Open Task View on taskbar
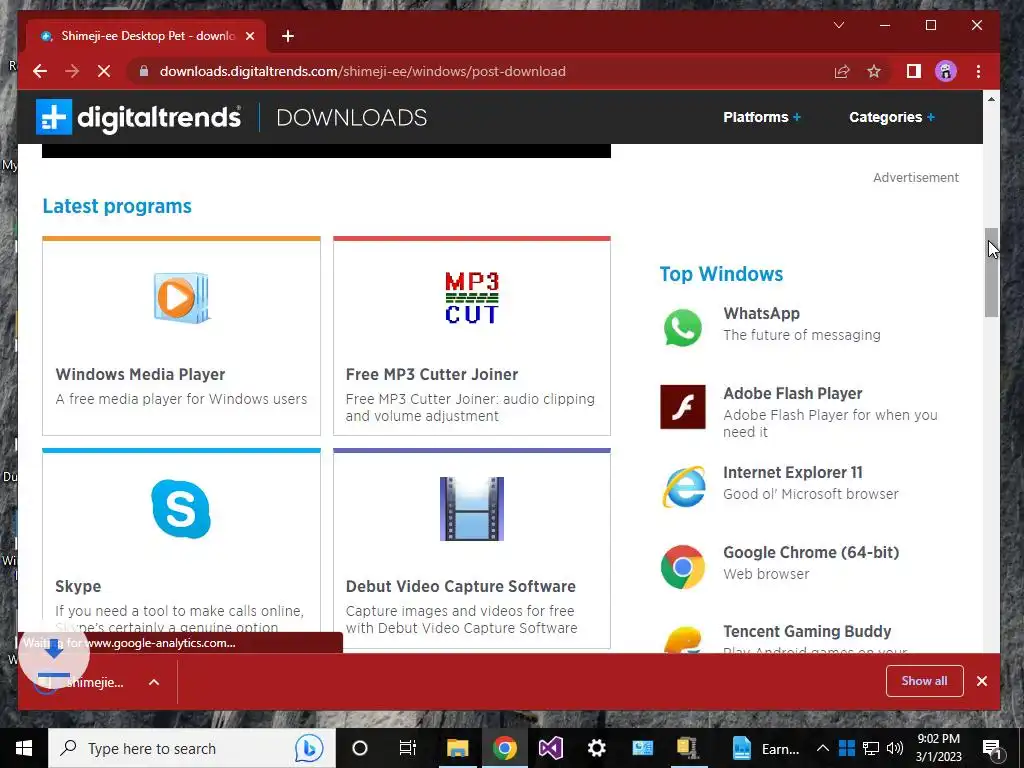The height and width of the screenshot is (768, 1024). click(x=408, y=748)
